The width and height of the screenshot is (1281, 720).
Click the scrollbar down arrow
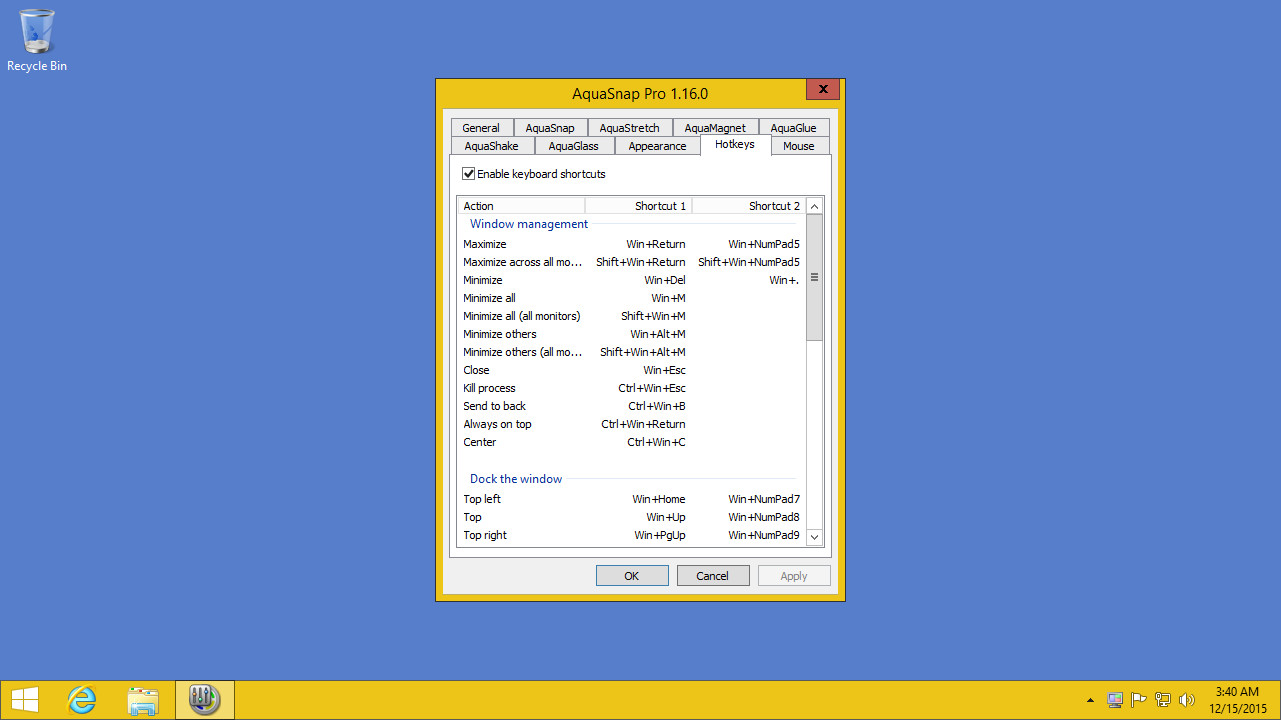tap(813, 537)
